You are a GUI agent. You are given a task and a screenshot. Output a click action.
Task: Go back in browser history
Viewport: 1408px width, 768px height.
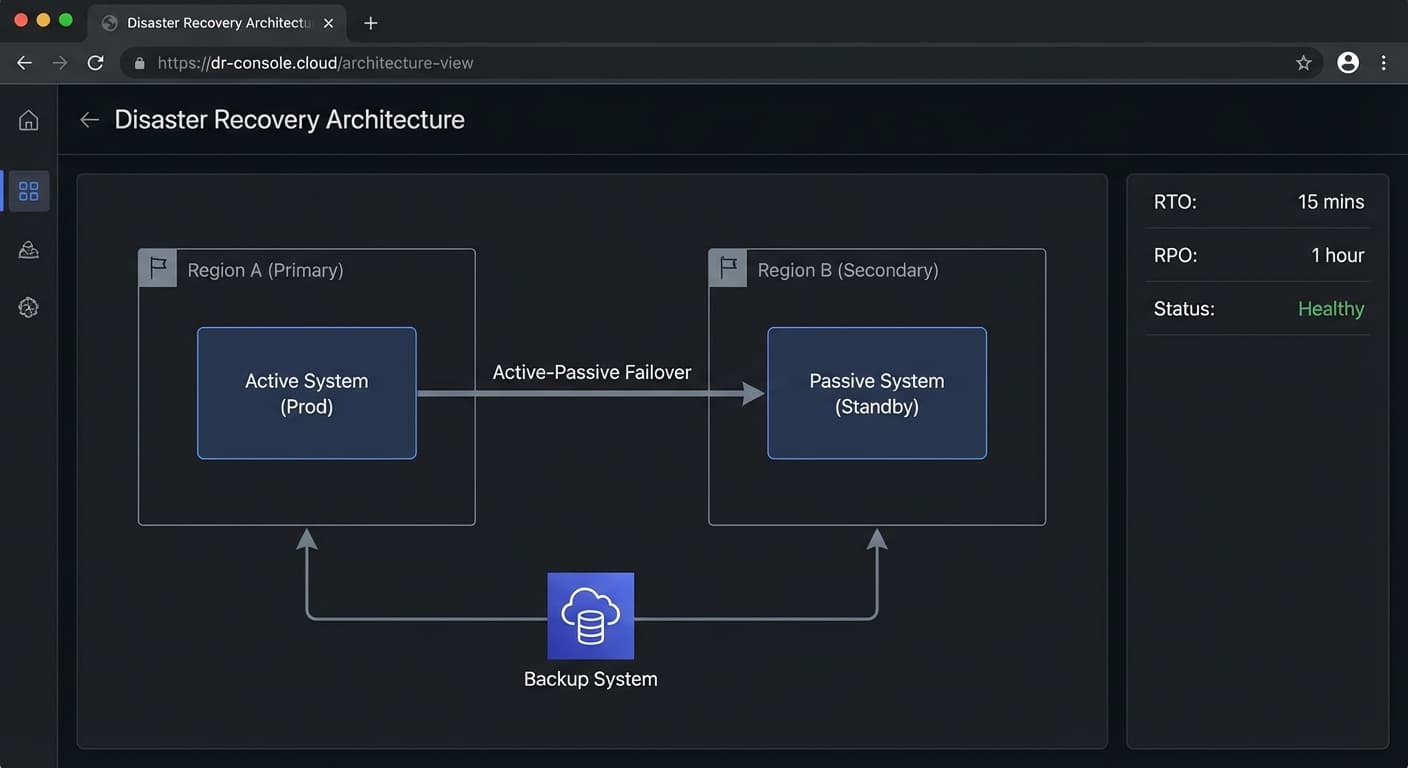[25, 63]
